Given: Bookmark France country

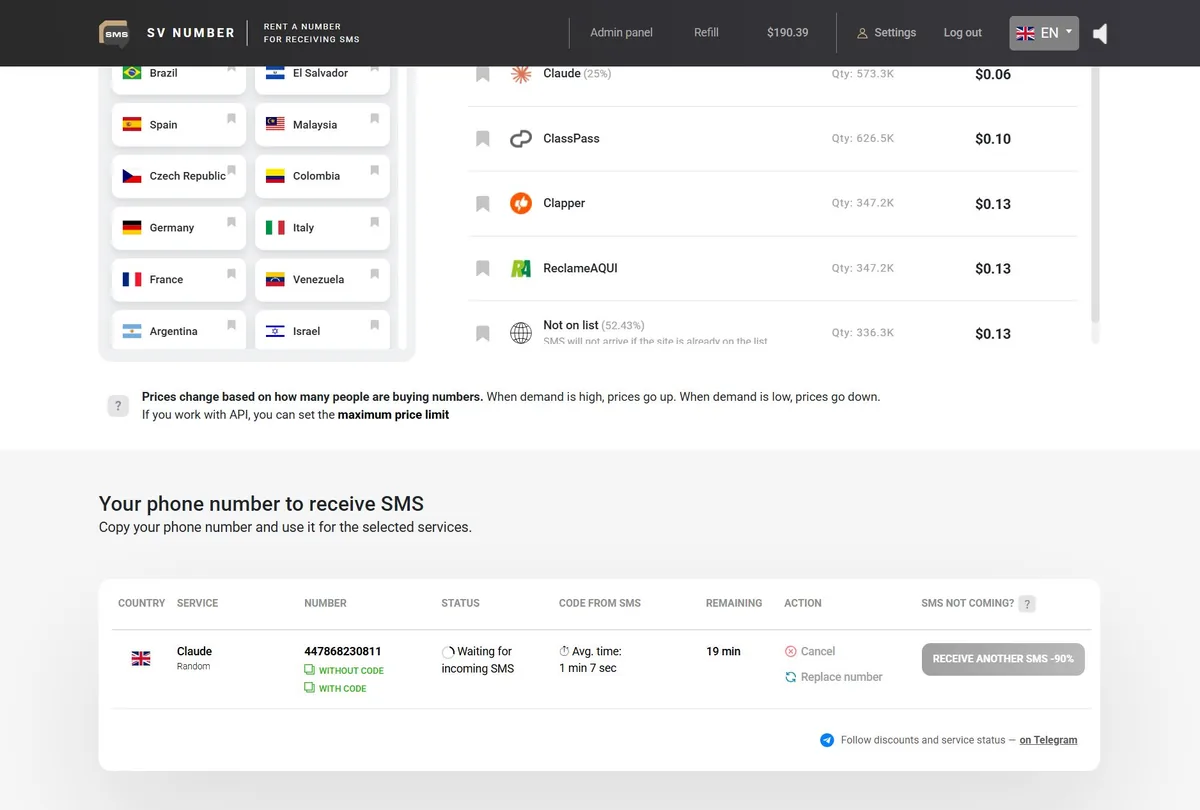Looking at the screenshot, I should pyautogui.click(x=231, y=273).
